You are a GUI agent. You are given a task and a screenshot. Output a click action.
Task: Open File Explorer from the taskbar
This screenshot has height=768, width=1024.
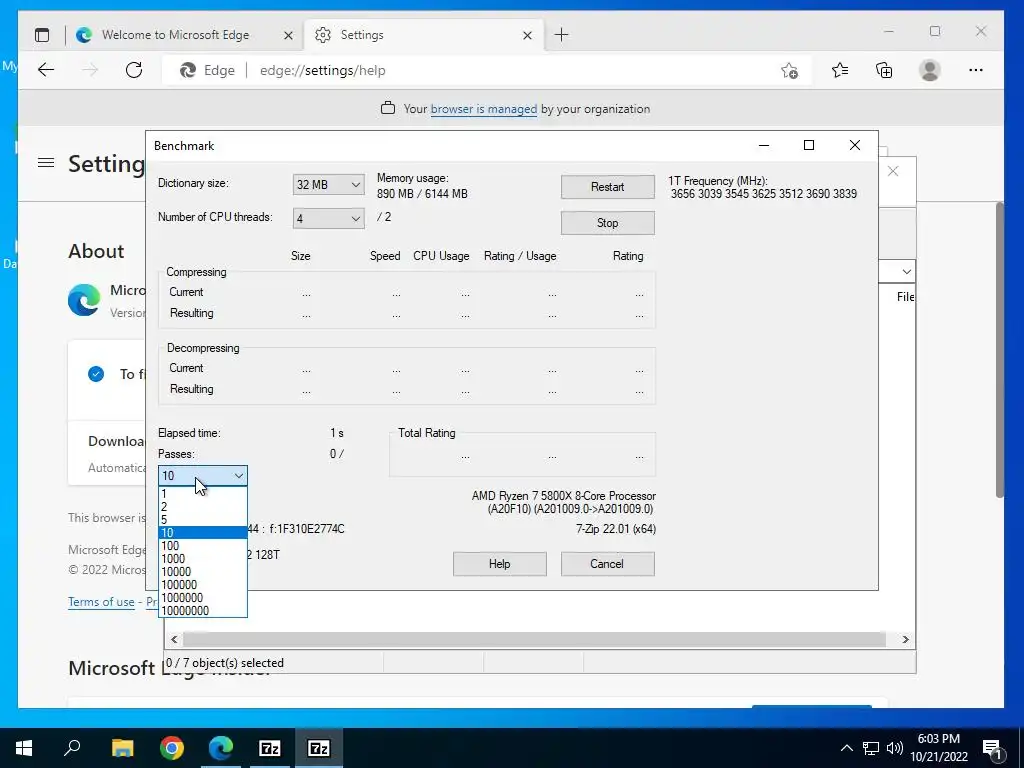coord(122,748)
